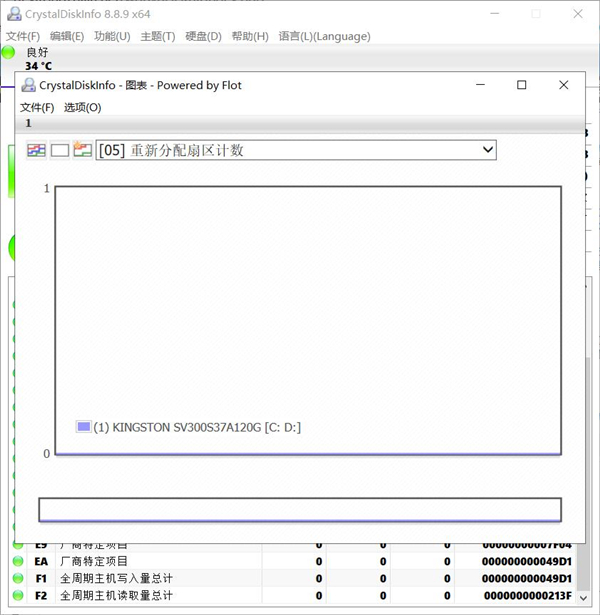Click the empty white box icon

[x=60, y=150]
